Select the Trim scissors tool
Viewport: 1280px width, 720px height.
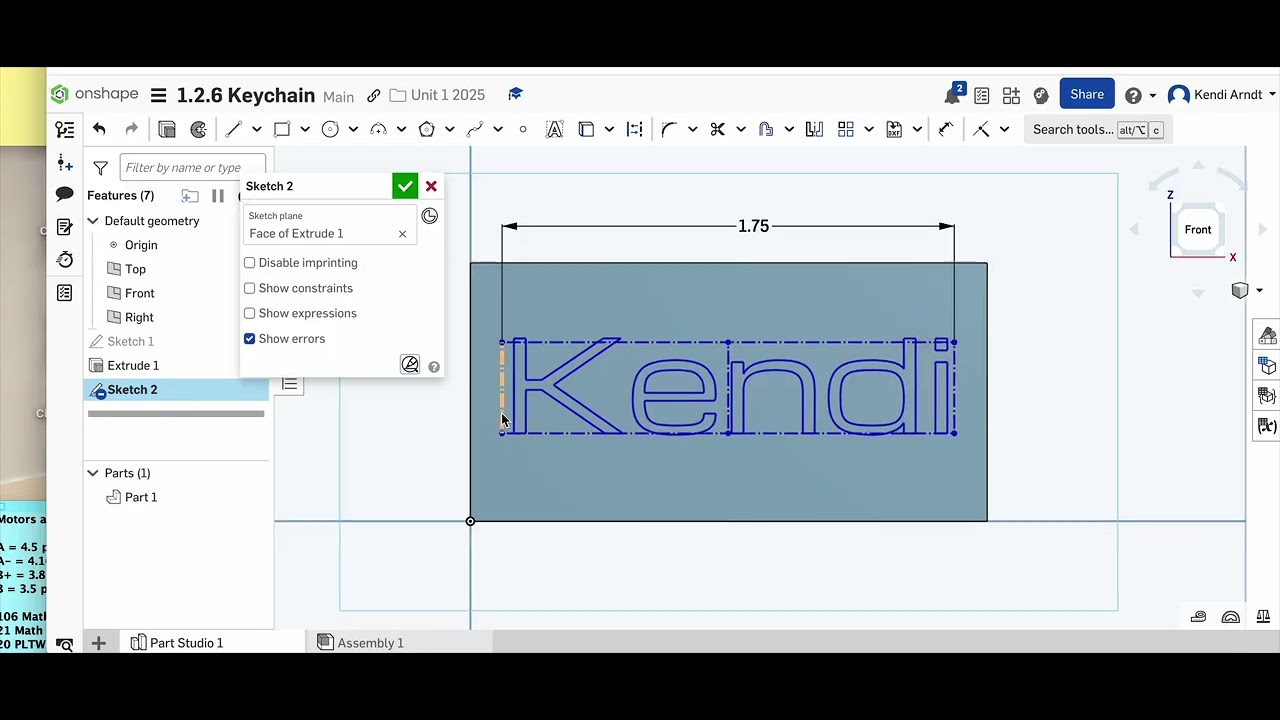click(717, 129)
